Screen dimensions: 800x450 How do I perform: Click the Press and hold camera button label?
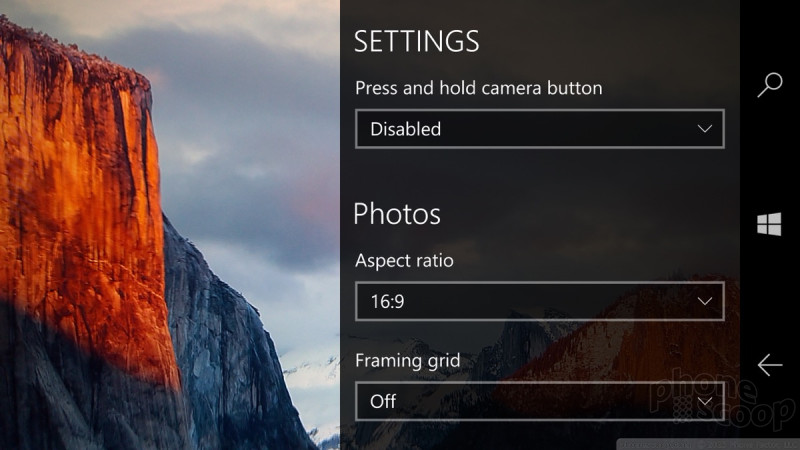[x=479, y=88]
